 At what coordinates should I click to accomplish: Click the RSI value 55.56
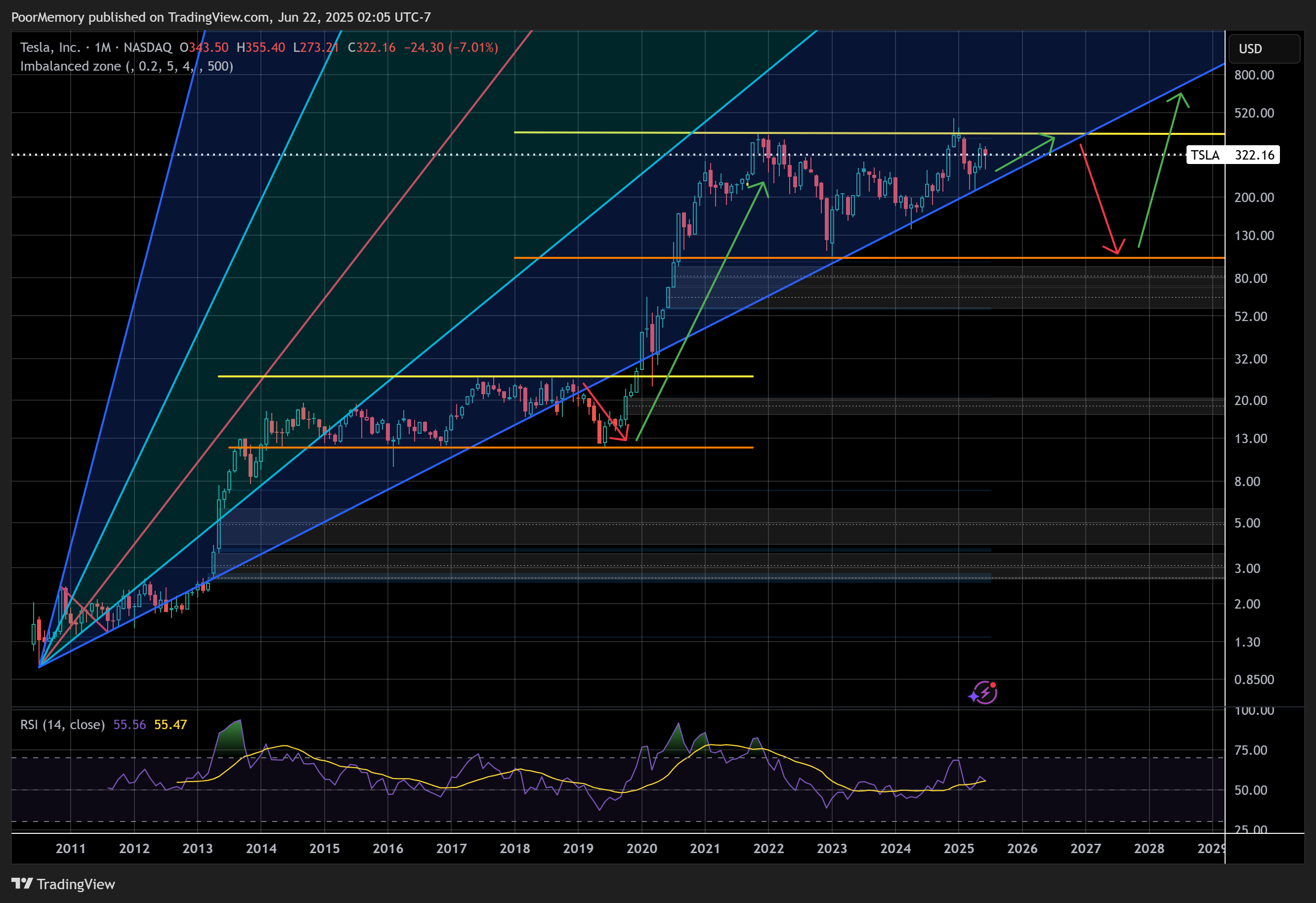coord(129,725)
